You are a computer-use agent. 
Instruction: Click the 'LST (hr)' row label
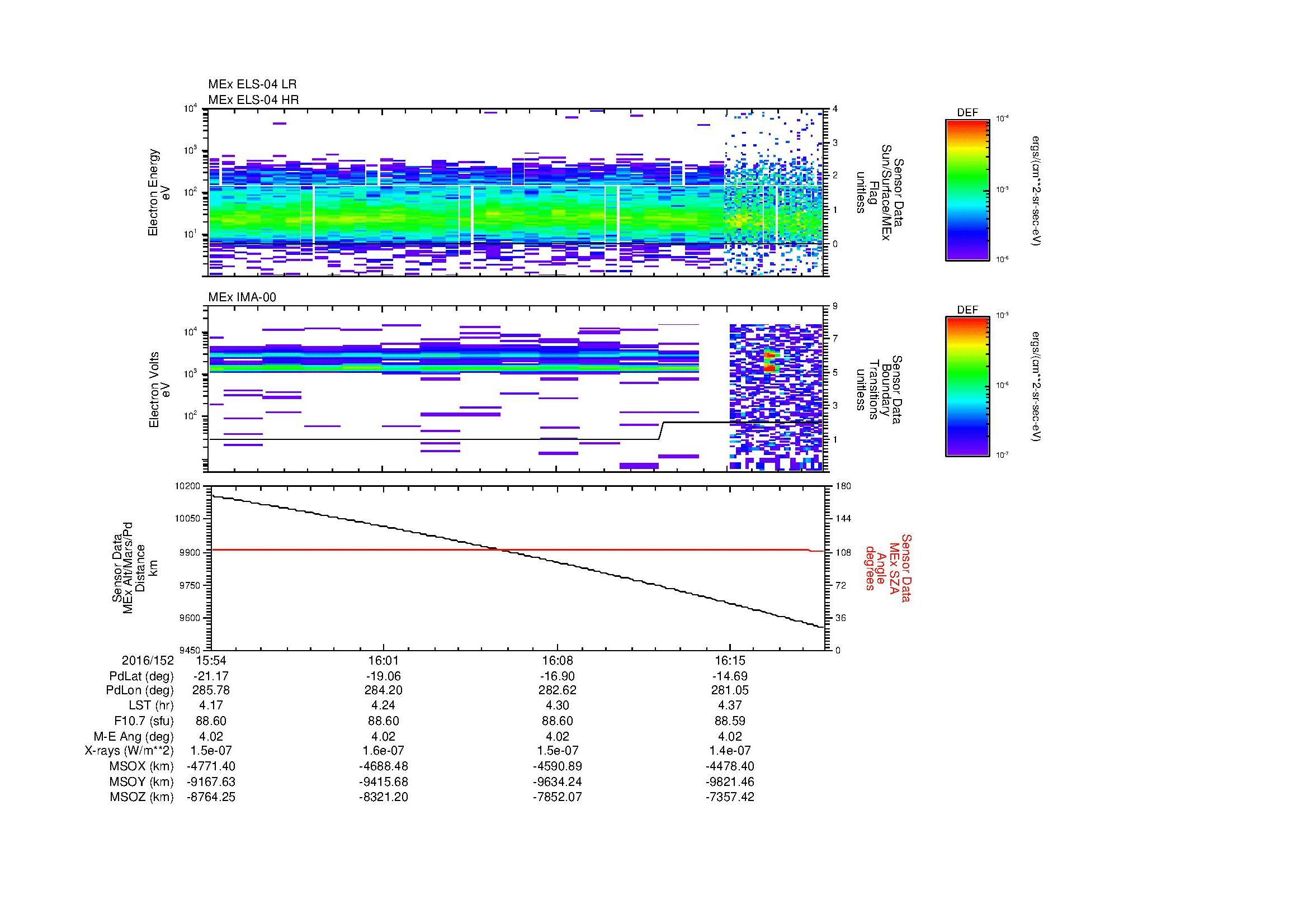coord(151,705)
